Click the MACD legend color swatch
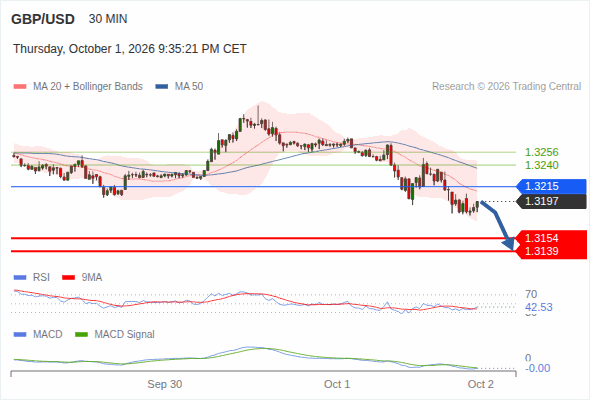Viewport: 590px width, 400px height. 20,335
